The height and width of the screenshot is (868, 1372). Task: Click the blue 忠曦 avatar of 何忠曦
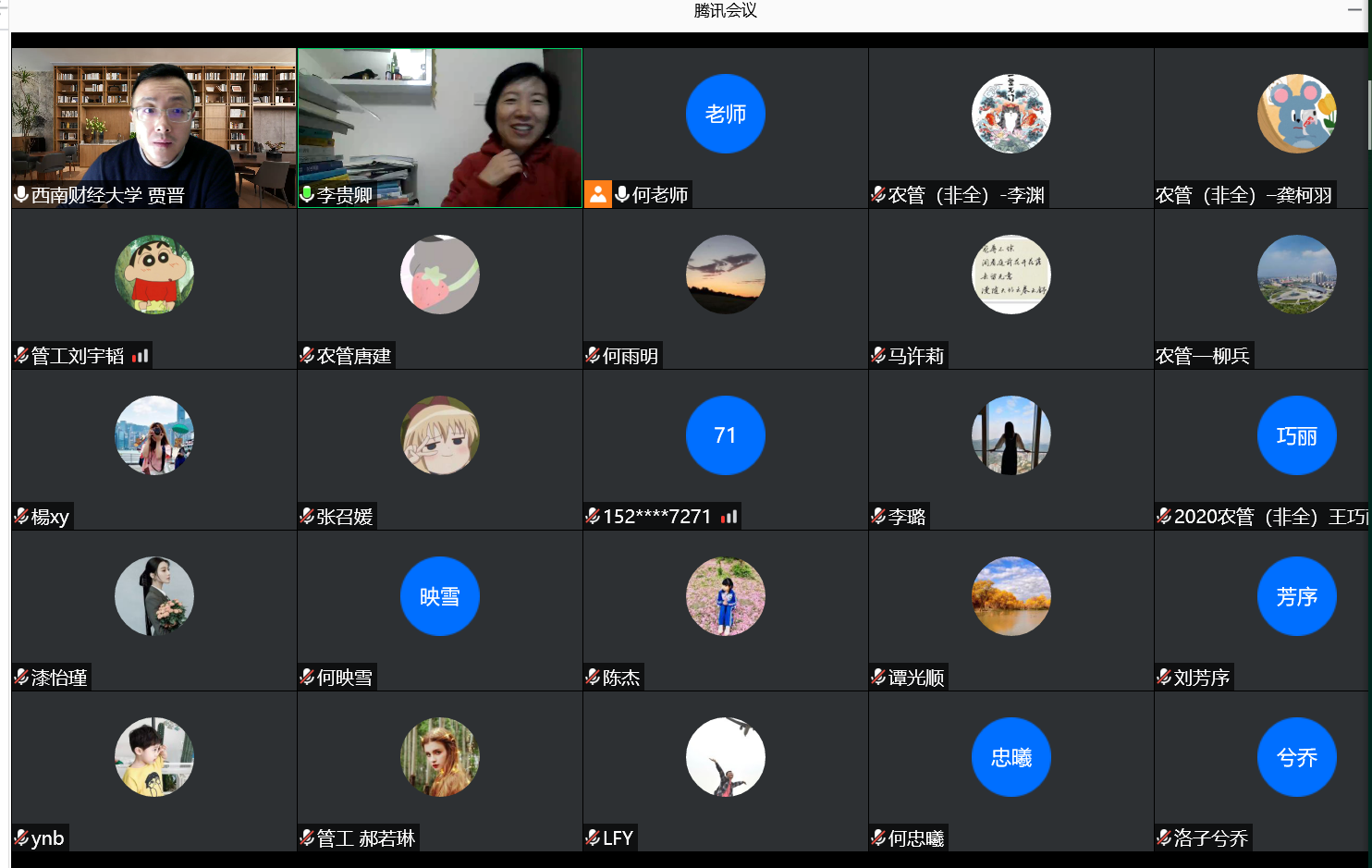click(x=1011, y=757)
